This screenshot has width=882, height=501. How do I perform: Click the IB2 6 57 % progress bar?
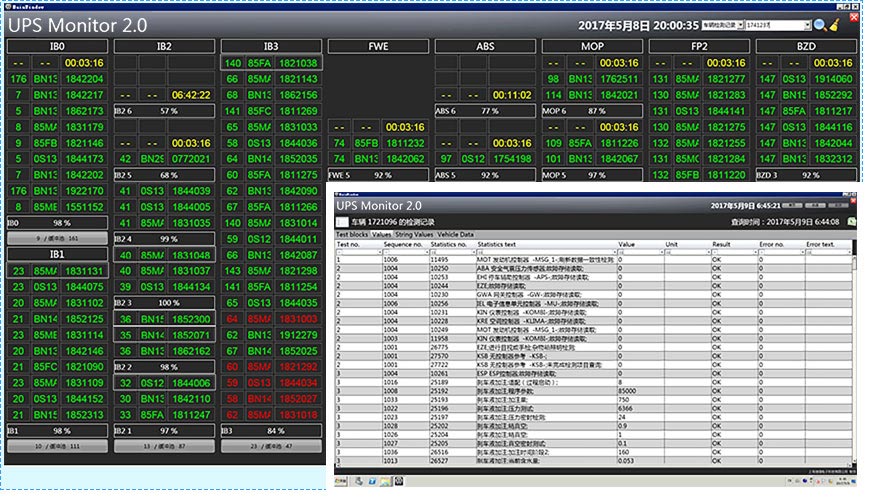[164, 111]
